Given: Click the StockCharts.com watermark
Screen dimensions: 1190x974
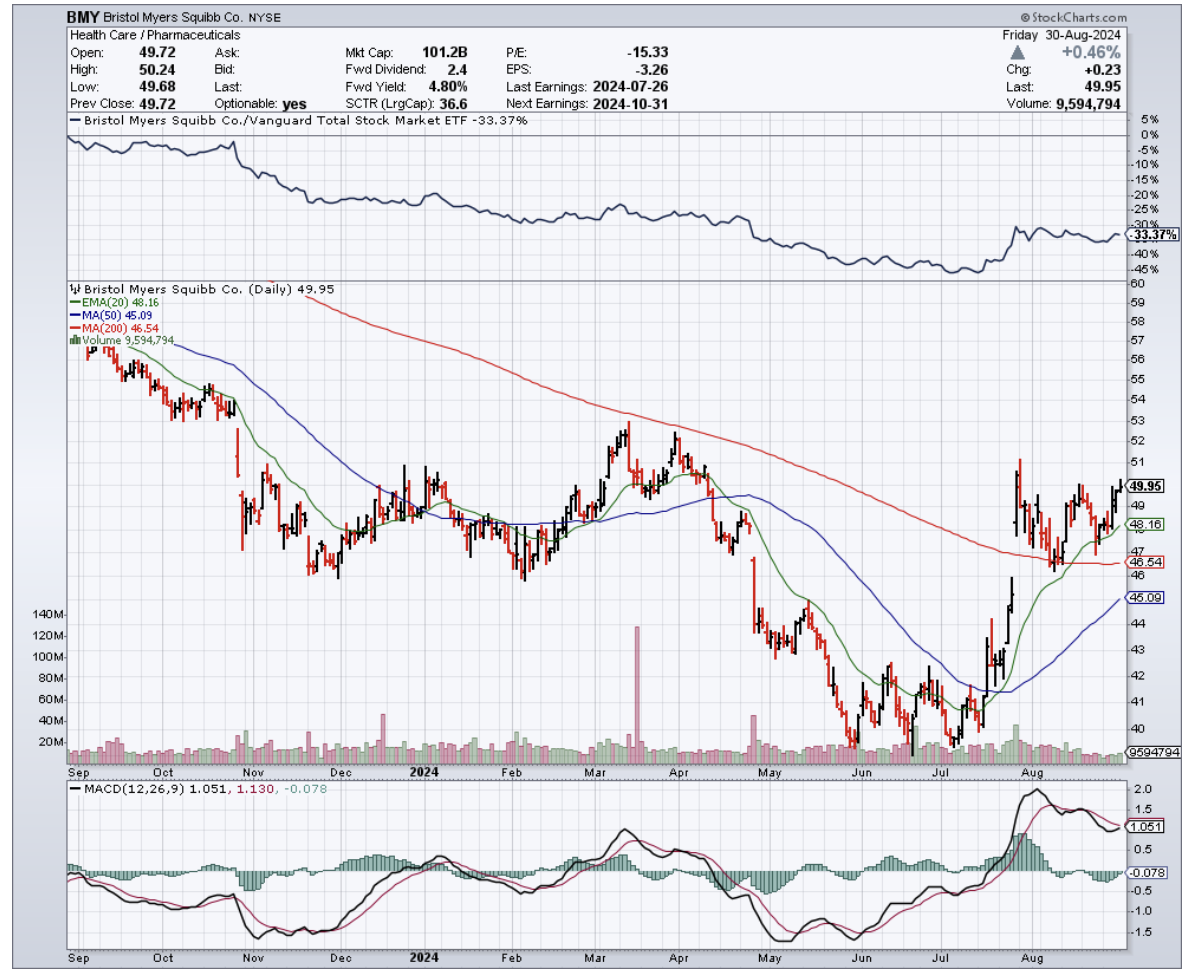Looking at the screenshot, I should pos(1073,18).
